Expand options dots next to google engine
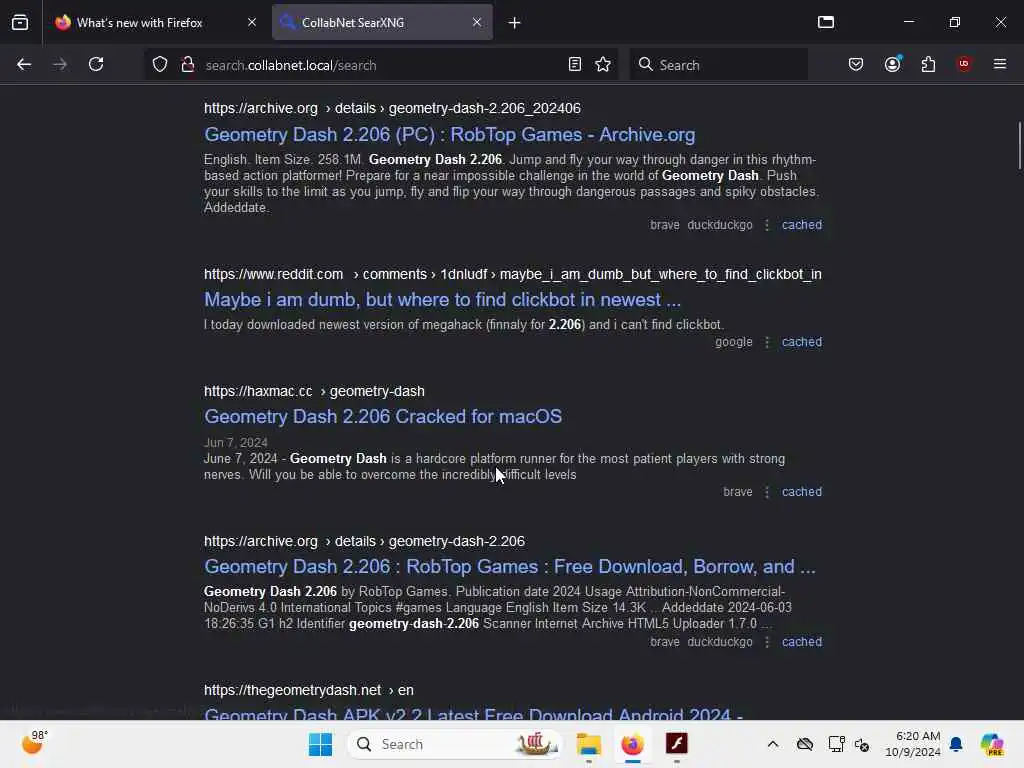The width and height of the screenshot is (1024, 768). coord(767,342)
